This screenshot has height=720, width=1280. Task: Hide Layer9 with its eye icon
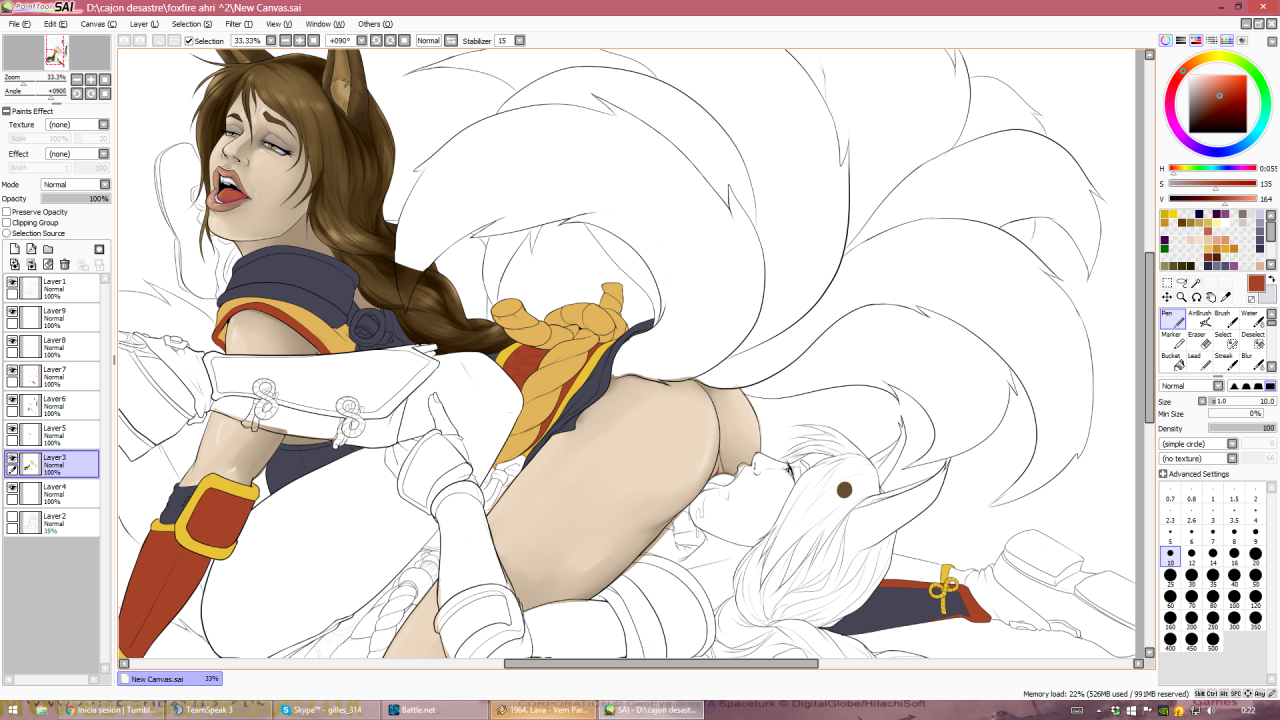tap(12, 313)
